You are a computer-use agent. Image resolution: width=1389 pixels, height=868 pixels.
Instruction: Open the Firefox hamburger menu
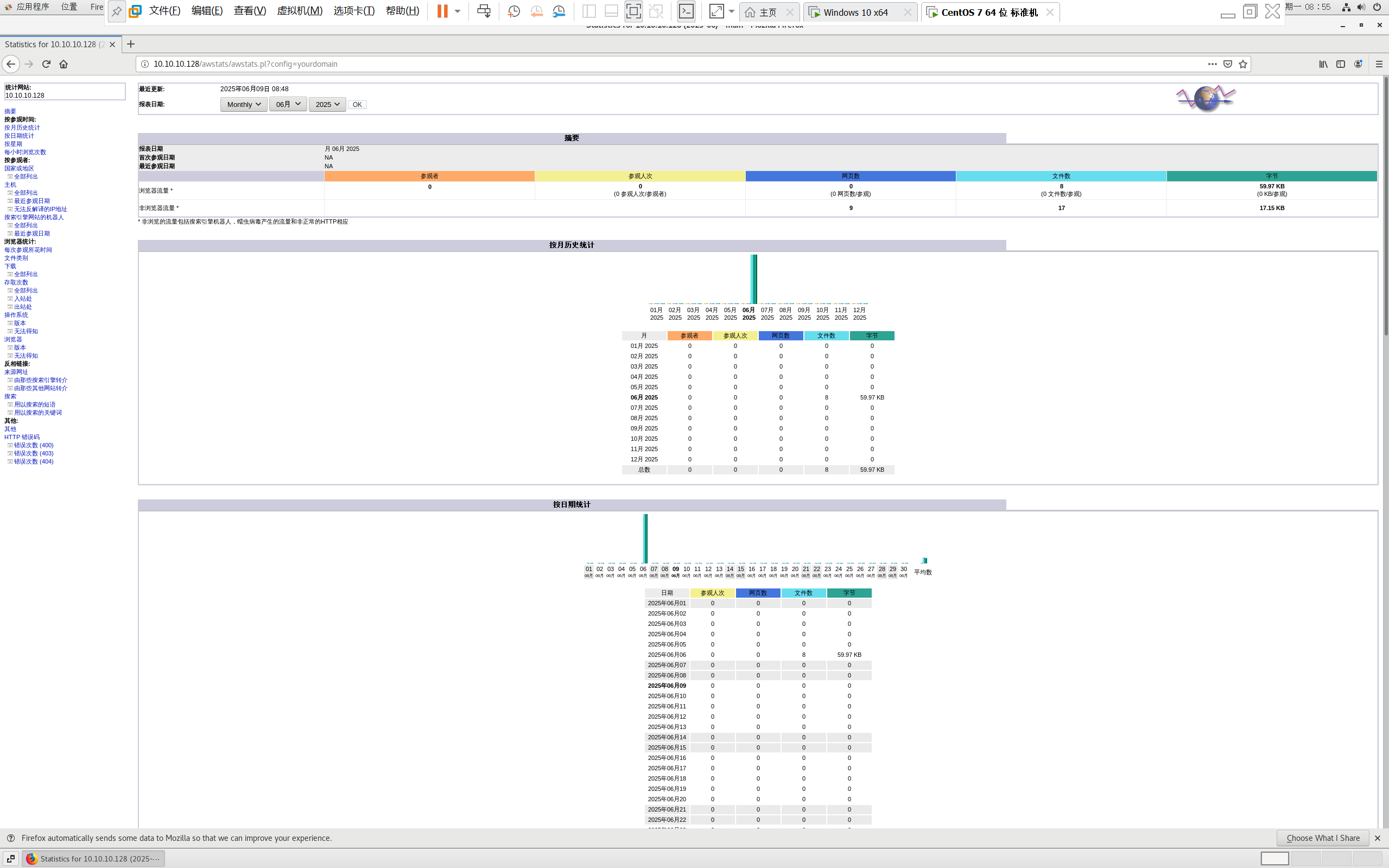point(1379,64)
